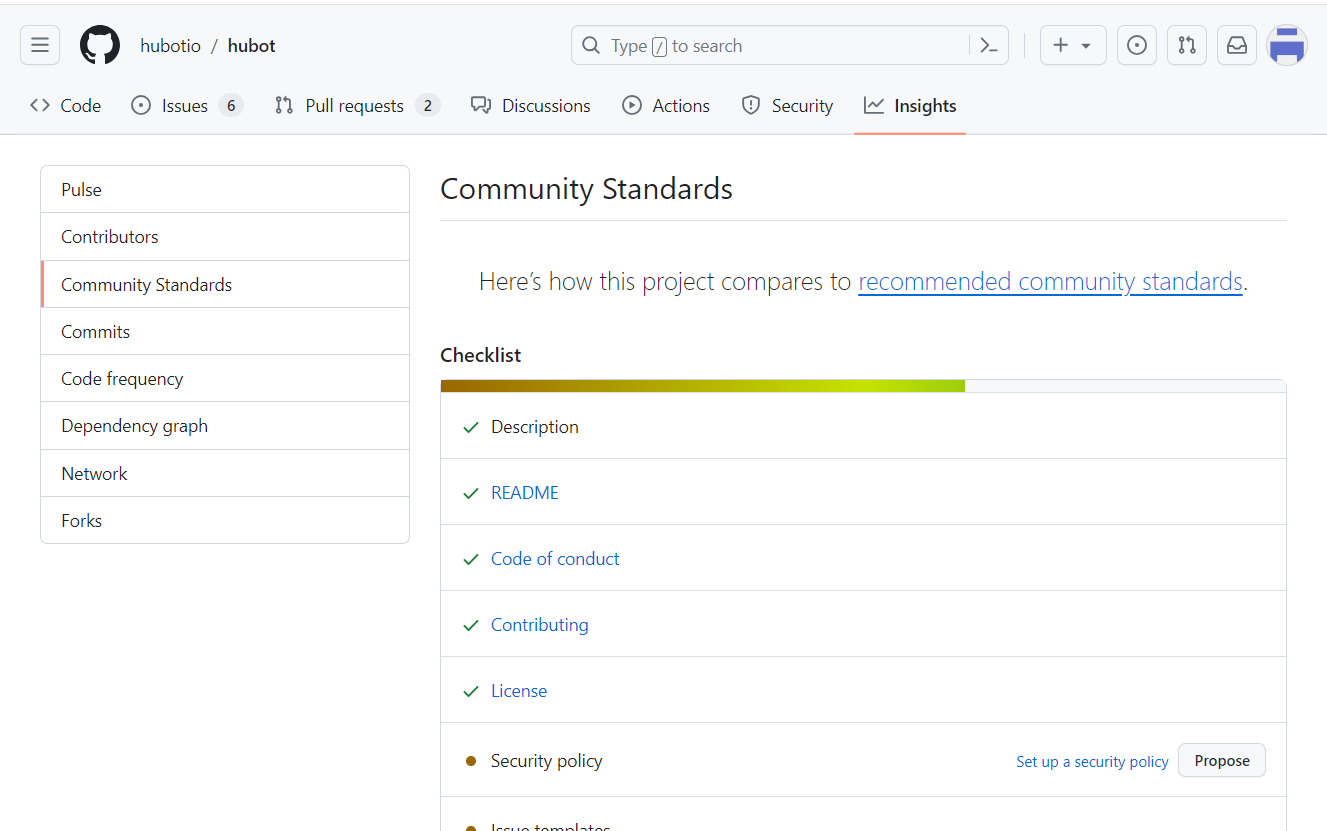The image size is (1327, 831).
Task: Follow the recommended community standards link
Action: point(1050,282)
